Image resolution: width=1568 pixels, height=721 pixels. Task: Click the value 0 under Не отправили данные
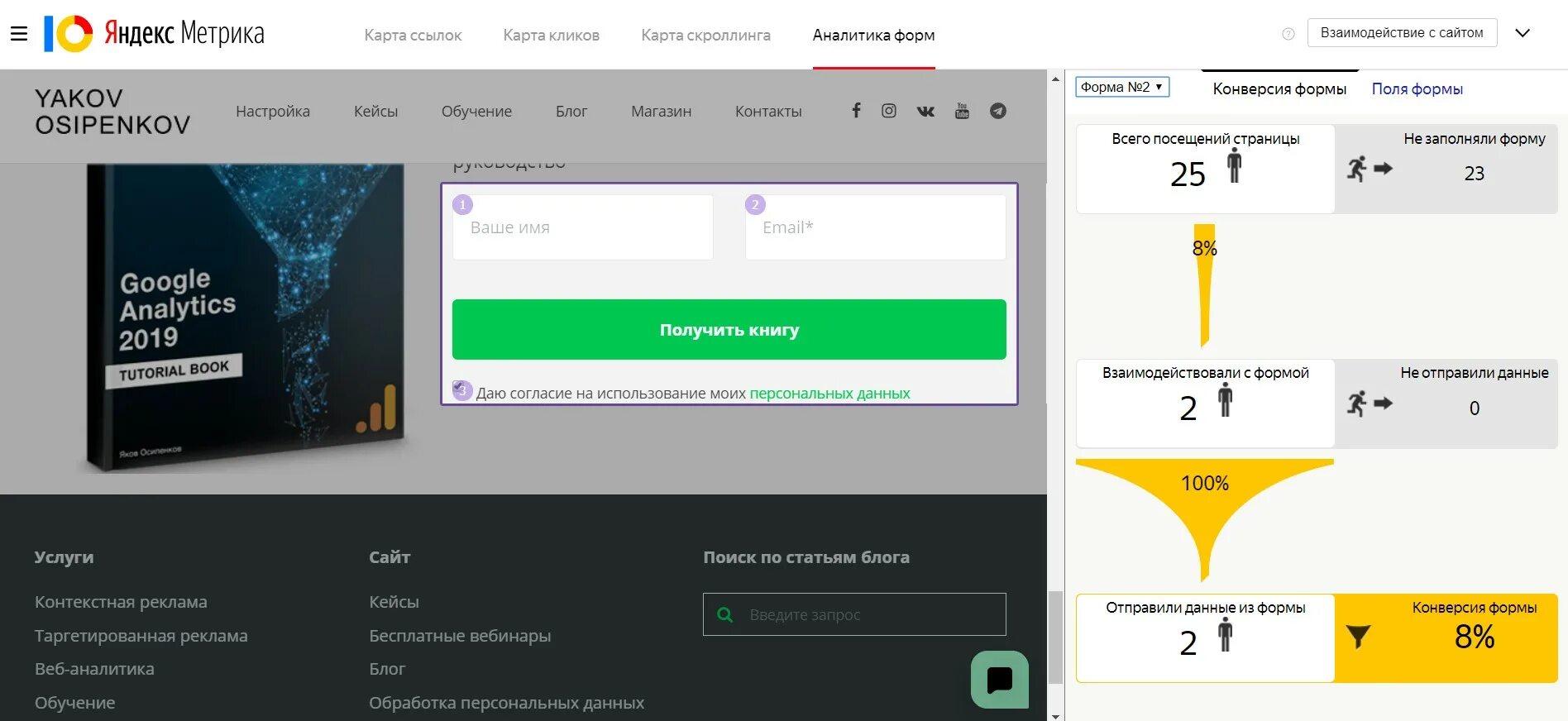pyautogui.click(x=1474, y=408)
